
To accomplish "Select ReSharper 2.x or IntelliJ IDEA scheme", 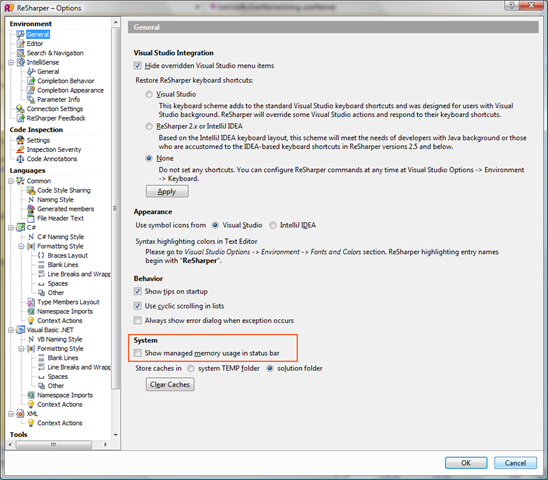I will tap(149, 126).
